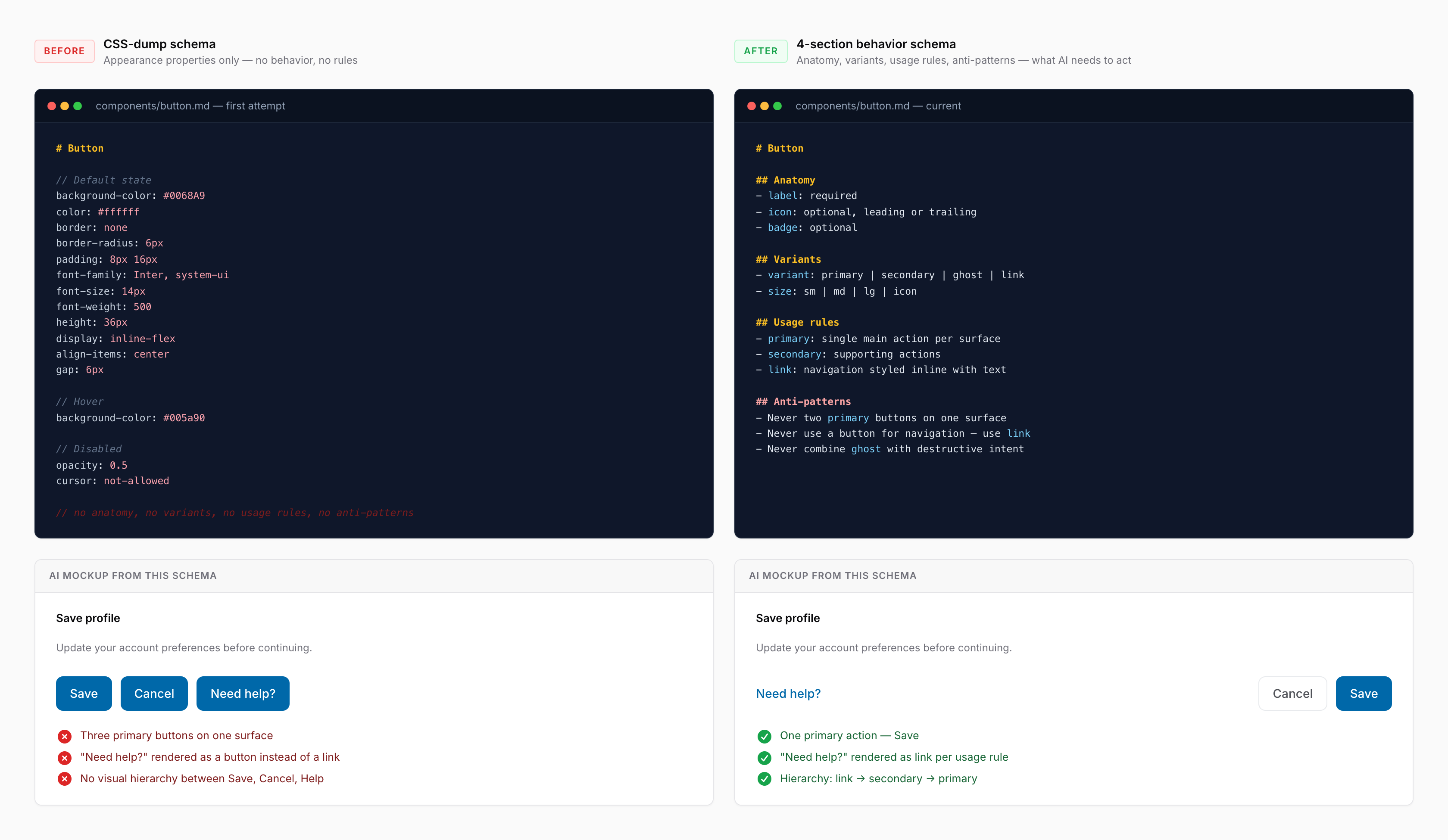Click 'font-family: Inter, system-ui' line
The image size is (1448, 840).
point(143,275)
